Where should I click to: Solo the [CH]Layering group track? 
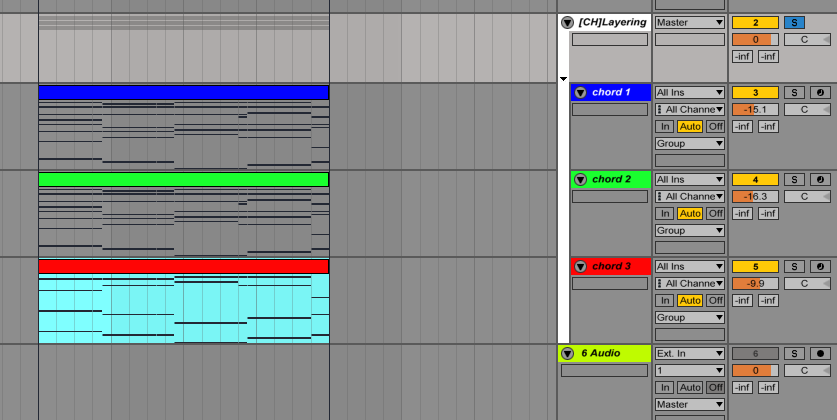[794, 22]
